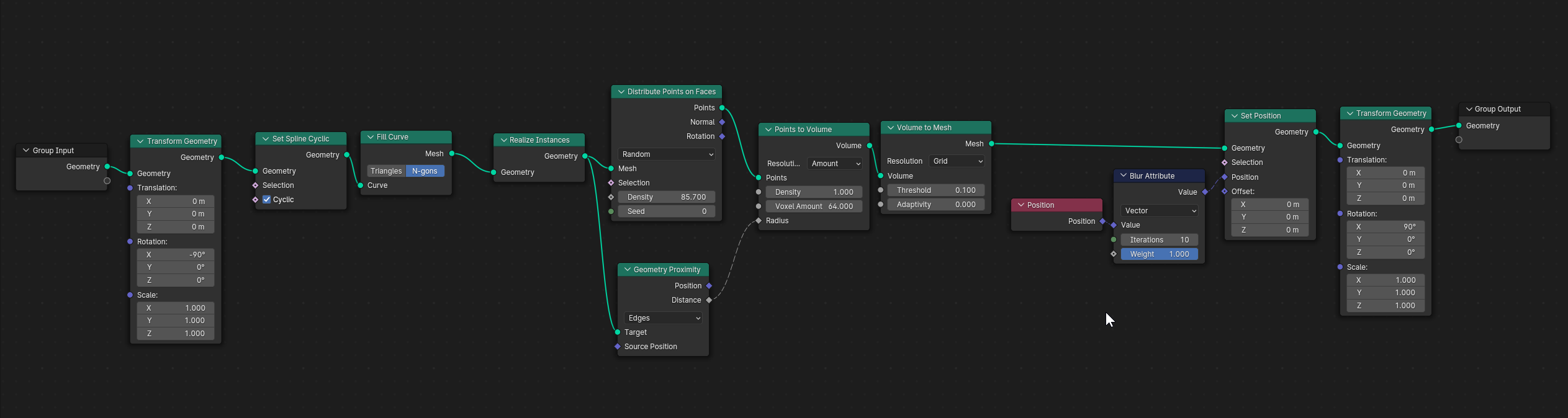Viewport: 1568px width, 418px height.
Task: Click the Voxel Amount 64.000 field
Action: 814,207
